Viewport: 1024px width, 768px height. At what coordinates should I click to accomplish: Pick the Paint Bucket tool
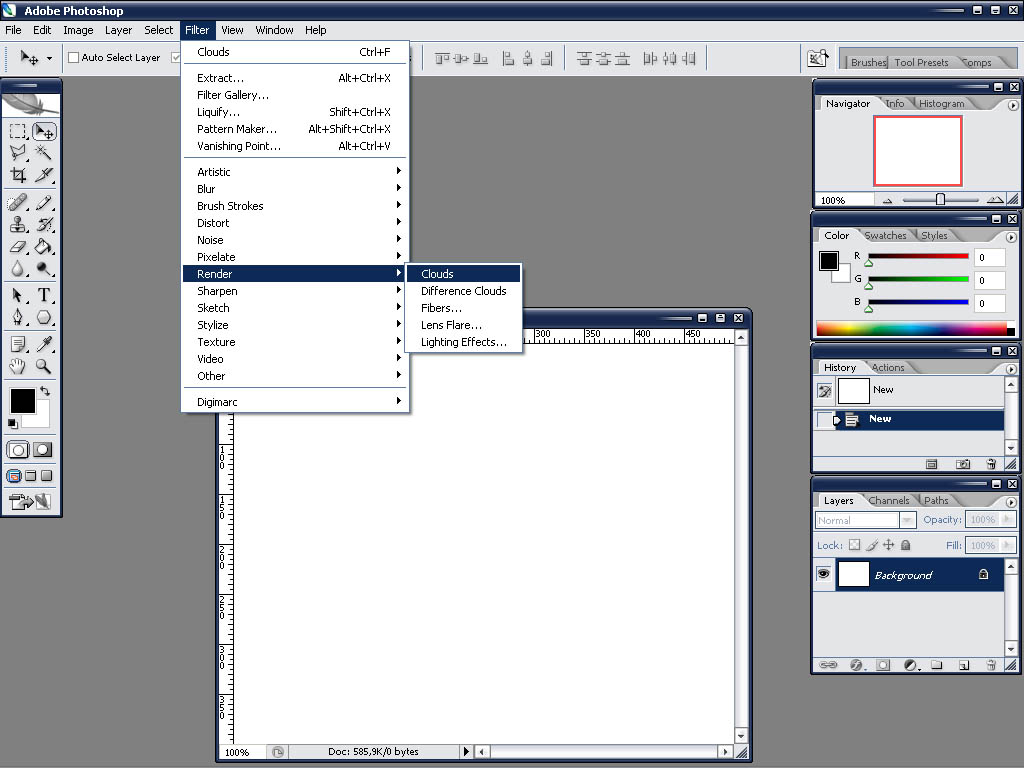point(44,246)
